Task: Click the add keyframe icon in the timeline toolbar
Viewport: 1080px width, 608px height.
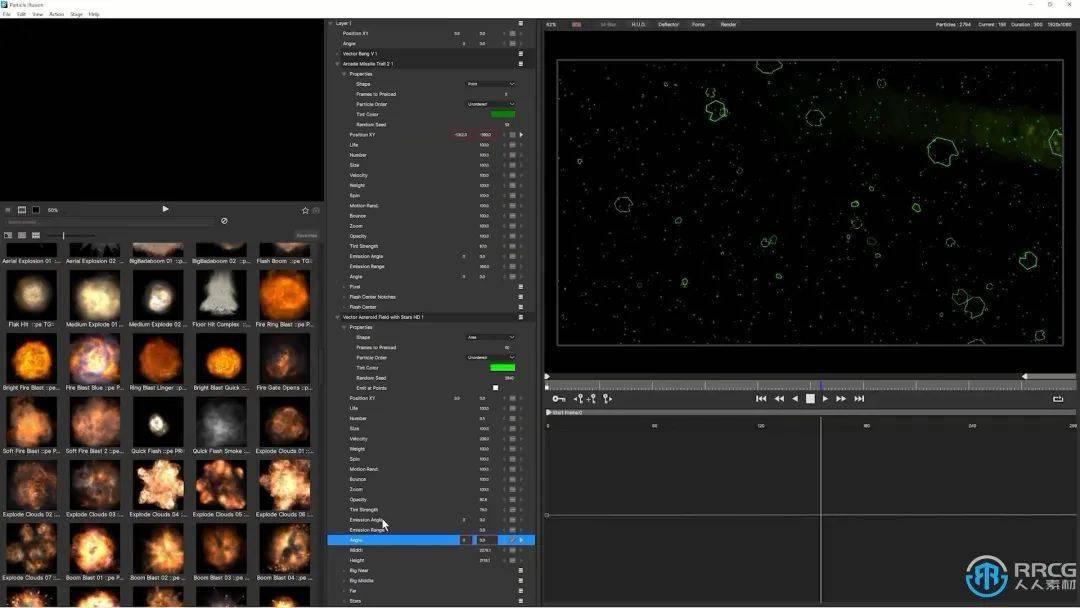Action: coord(590,398)
